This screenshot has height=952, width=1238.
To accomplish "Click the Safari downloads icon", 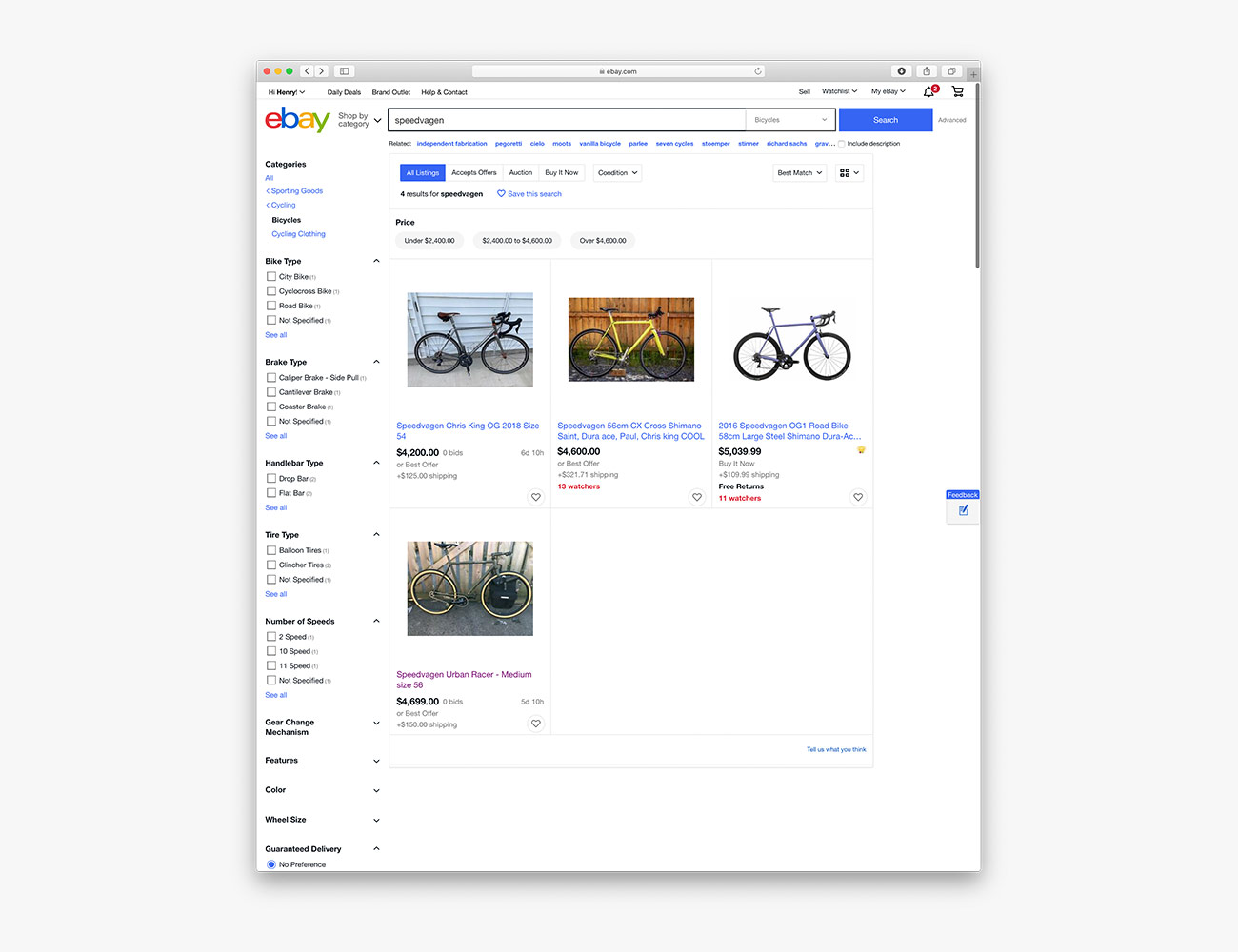I will click(901, 71).
